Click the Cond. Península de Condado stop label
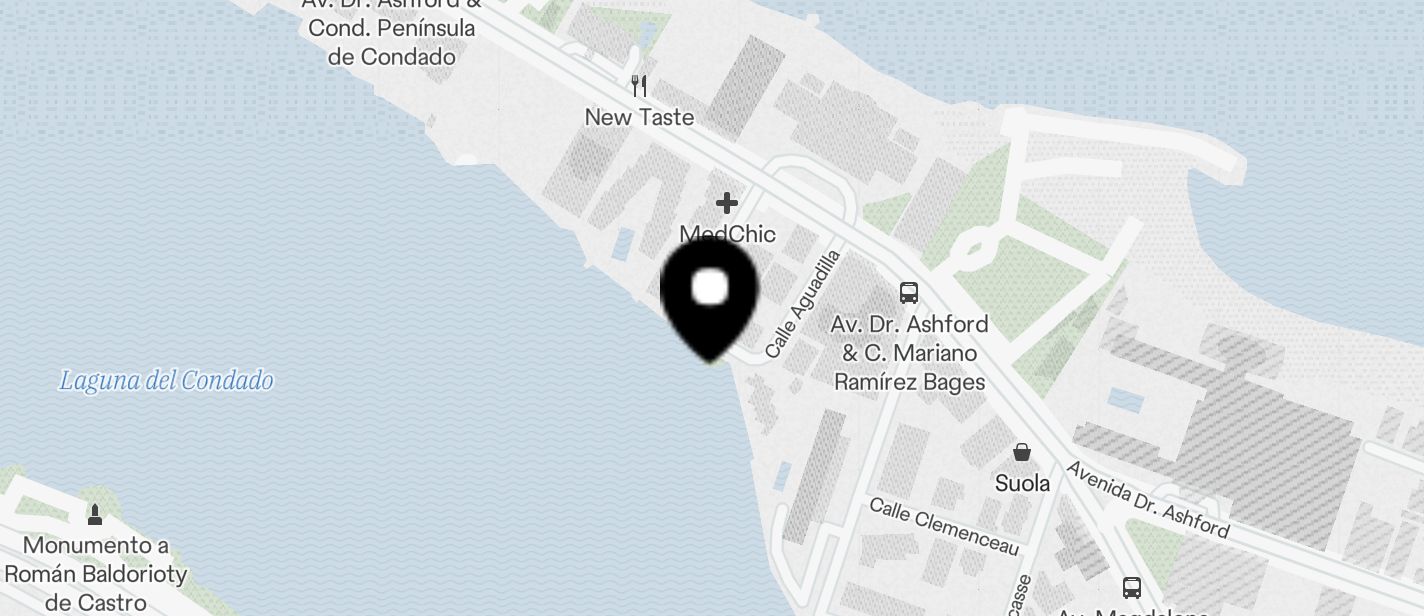Screen dimensions: 1424x616 [x=392, y=29]
